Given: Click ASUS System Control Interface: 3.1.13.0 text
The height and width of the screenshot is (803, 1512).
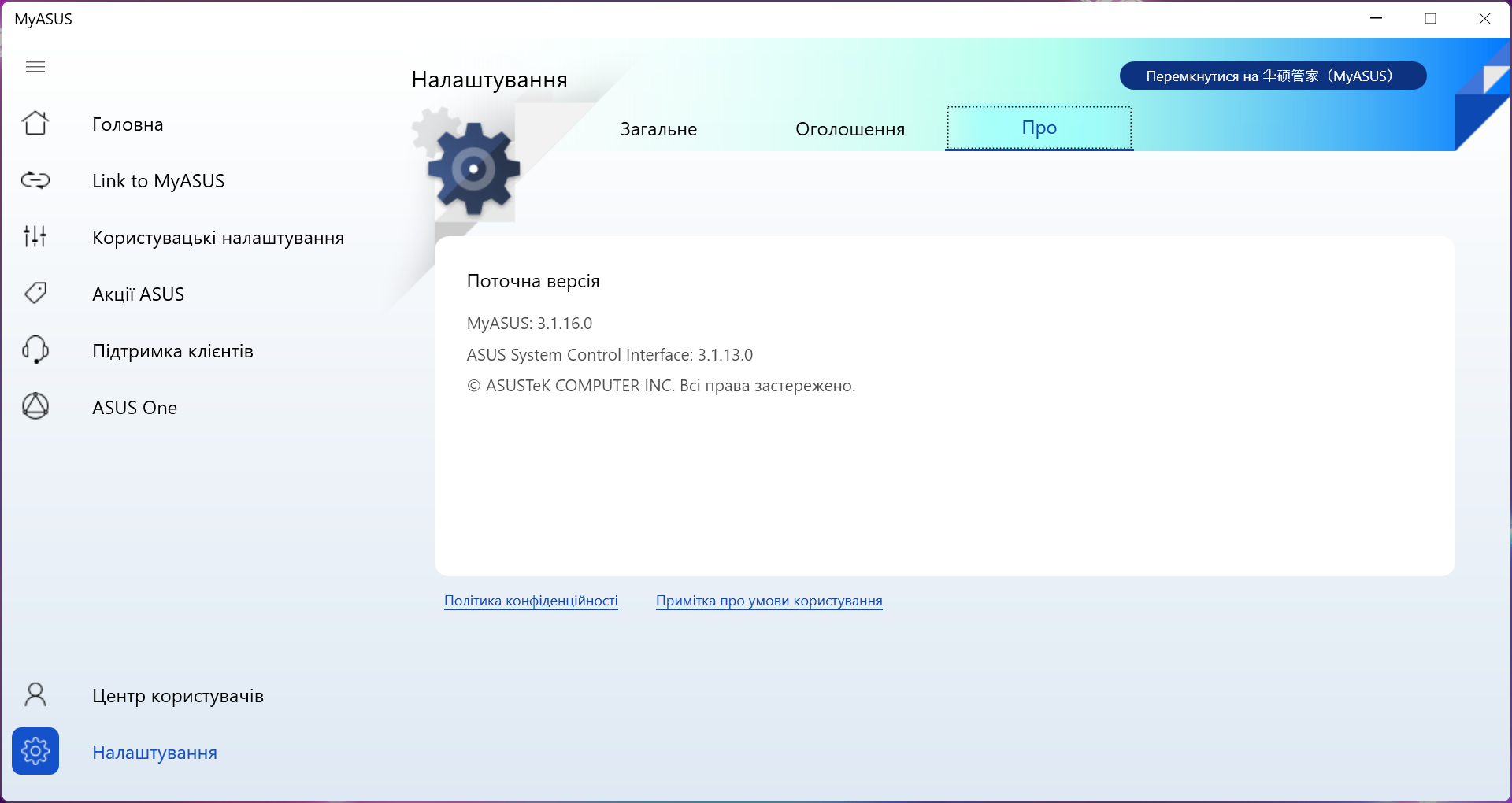Looking at the screenshot, I should click(x=610, y=355).
